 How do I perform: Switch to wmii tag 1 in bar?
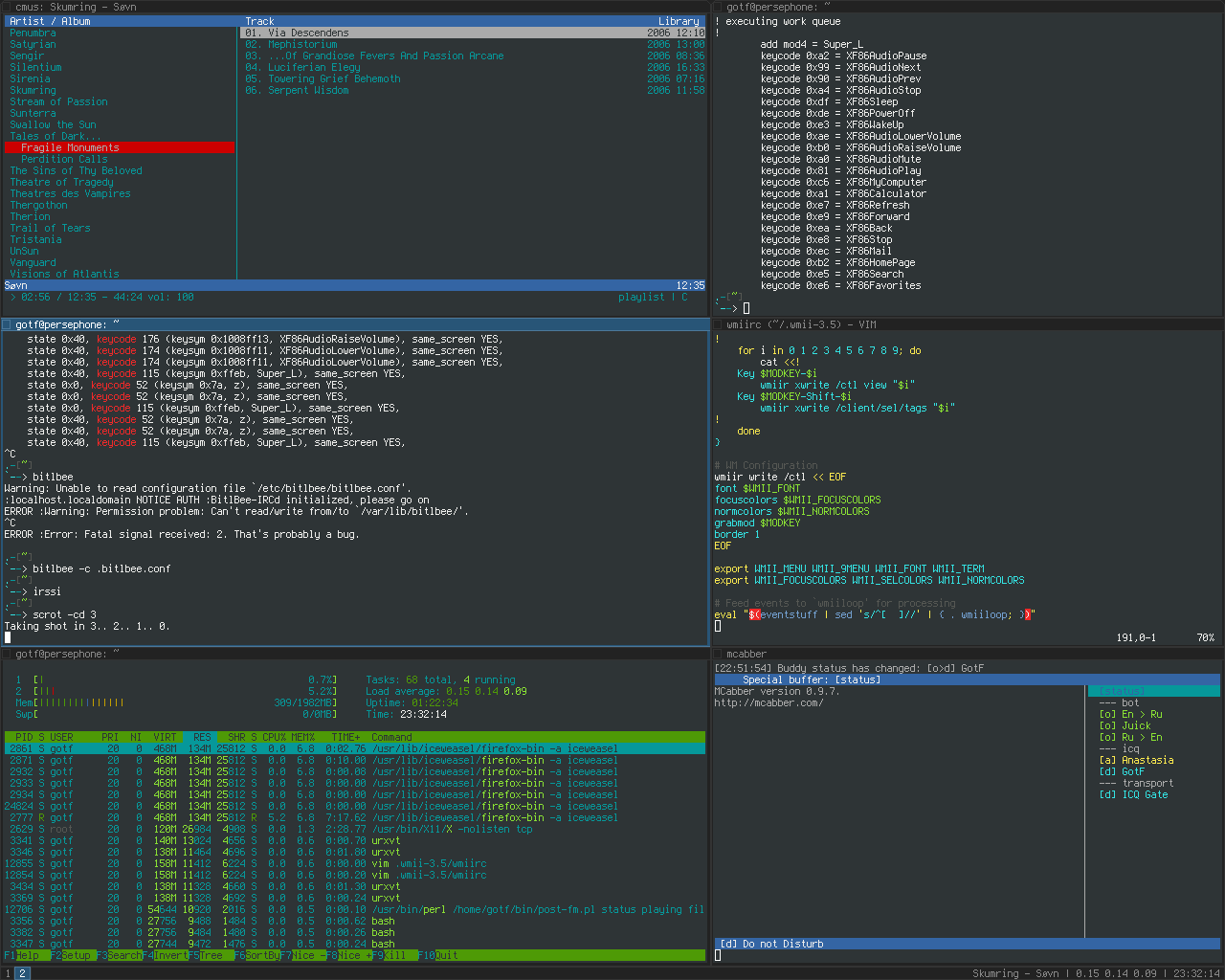pos(8,973)
